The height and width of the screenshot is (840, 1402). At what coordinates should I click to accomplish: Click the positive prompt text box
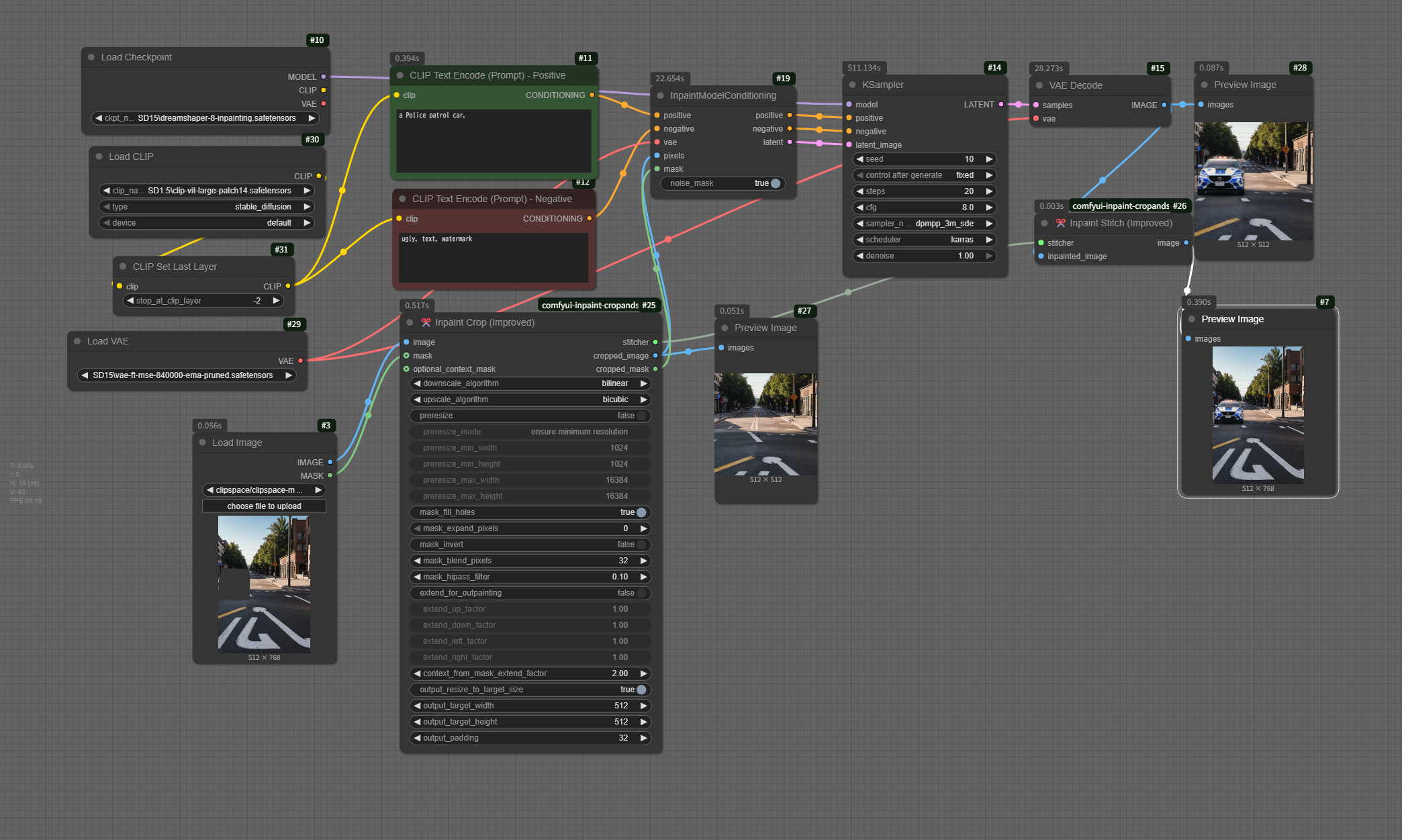pos(494,141)
